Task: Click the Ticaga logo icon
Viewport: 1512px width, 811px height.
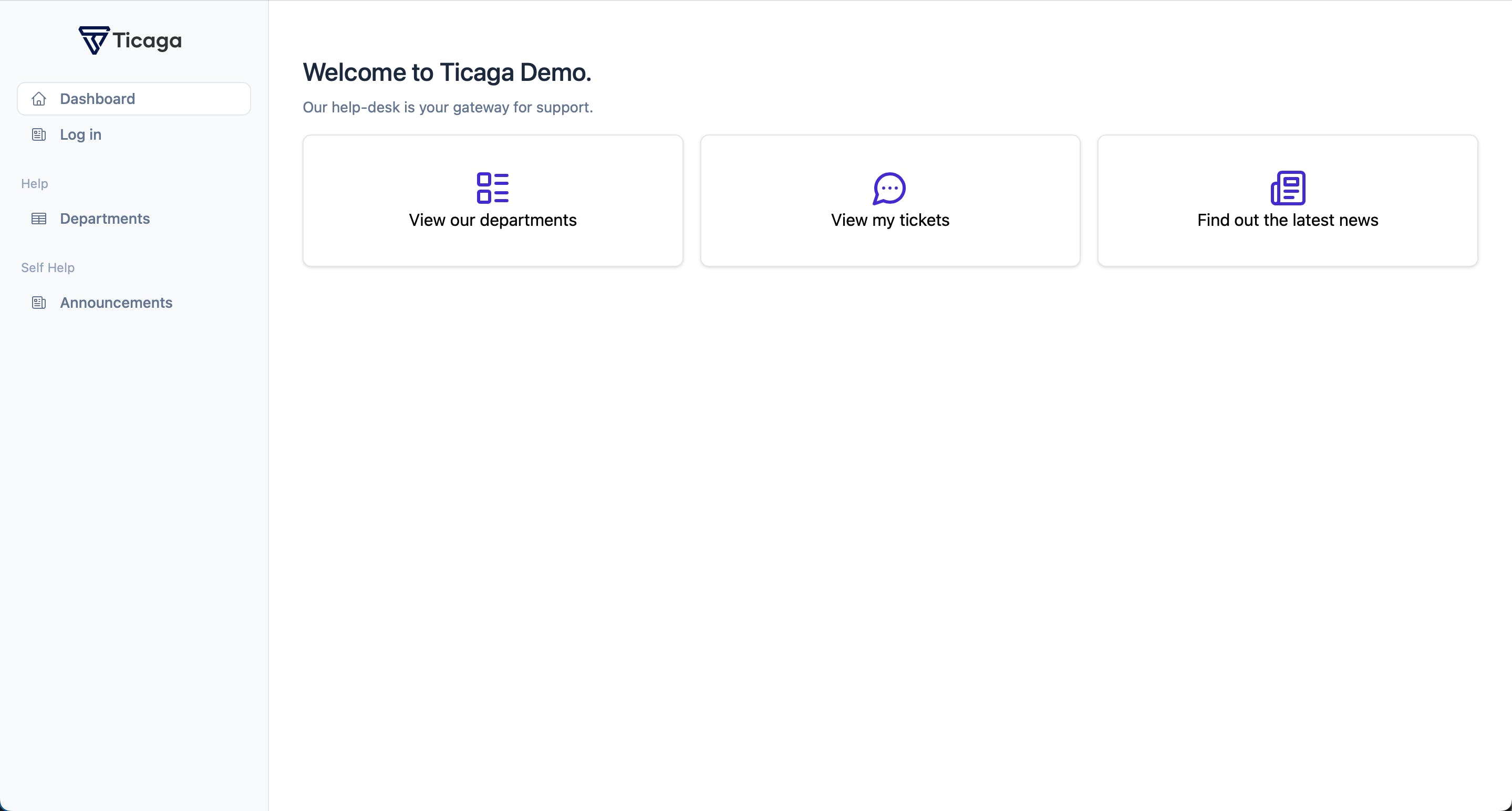Action: tap(94, 40)
